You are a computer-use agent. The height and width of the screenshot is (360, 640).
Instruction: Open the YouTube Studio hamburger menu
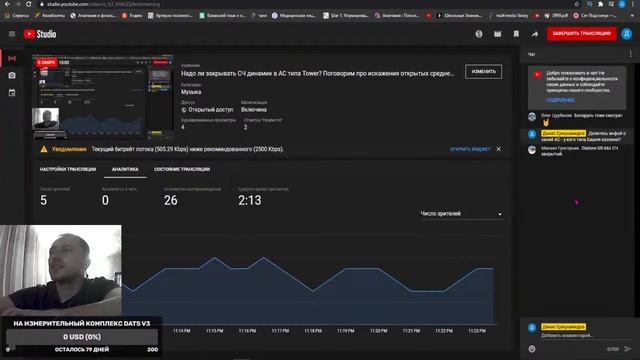[x=12, y=34]
